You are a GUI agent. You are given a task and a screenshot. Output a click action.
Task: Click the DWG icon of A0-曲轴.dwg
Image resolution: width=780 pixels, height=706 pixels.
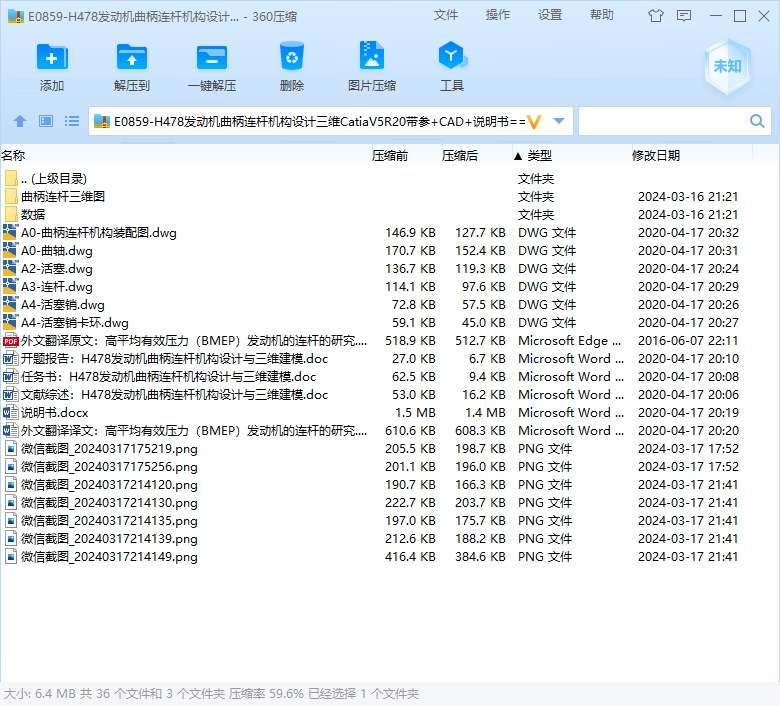coord(10,250)
